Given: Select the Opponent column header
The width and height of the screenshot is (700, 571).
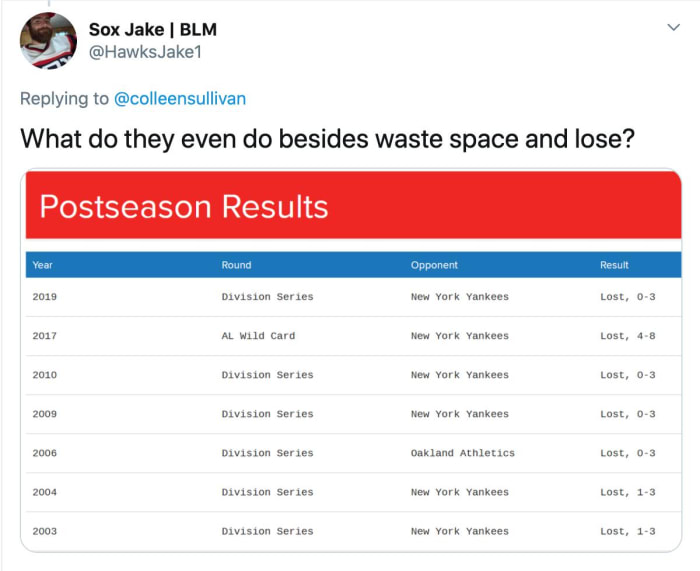Looking at the screenshot, I should [x=434, y=265].
